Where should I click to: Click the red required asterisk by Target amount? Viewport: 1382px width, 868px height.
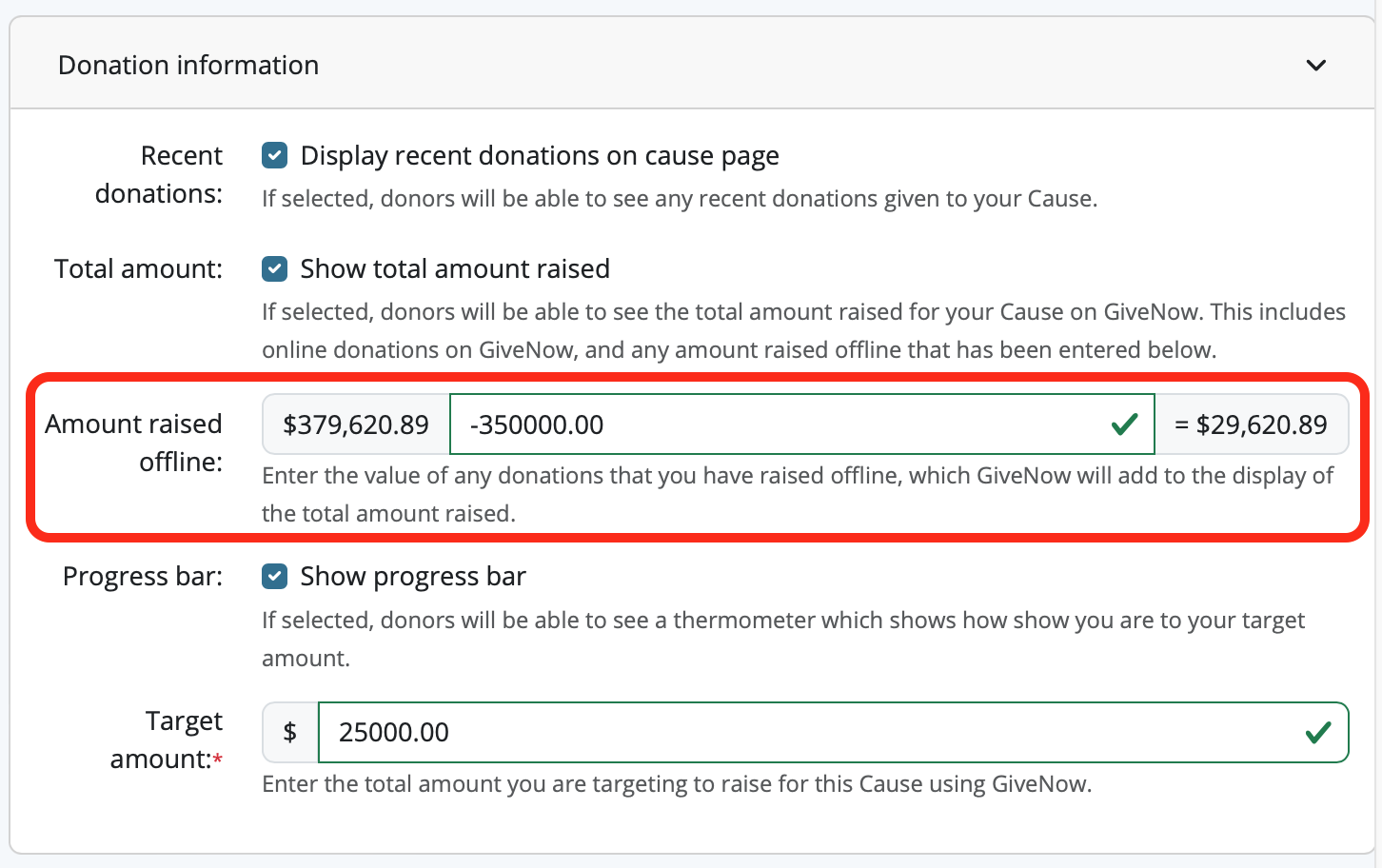(x=218, y=759)
